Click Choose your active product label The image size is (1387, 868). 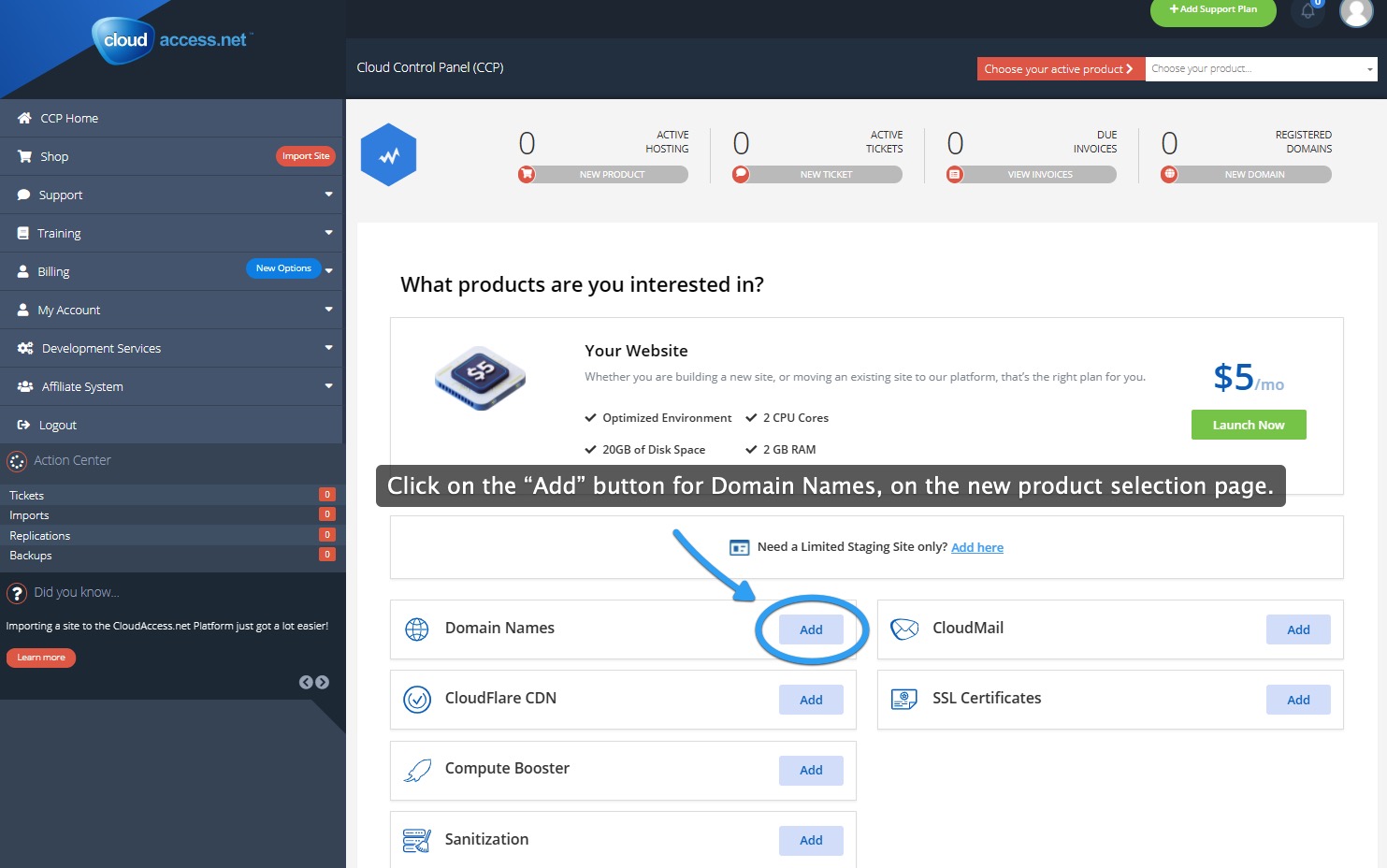pos(1062,69)
